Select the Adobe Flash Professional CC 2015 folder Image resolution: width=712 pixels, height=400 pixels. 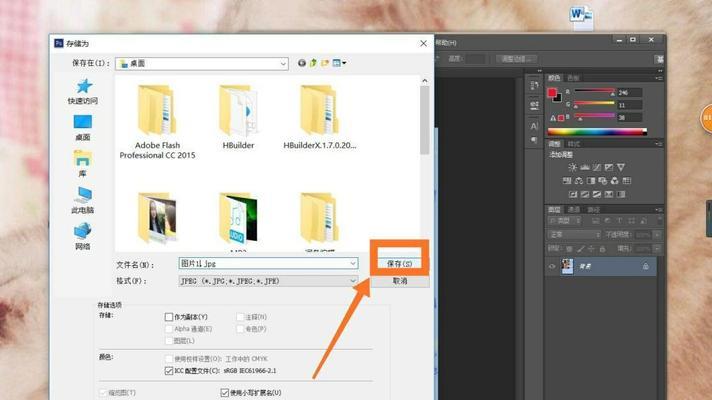point(157,123)
